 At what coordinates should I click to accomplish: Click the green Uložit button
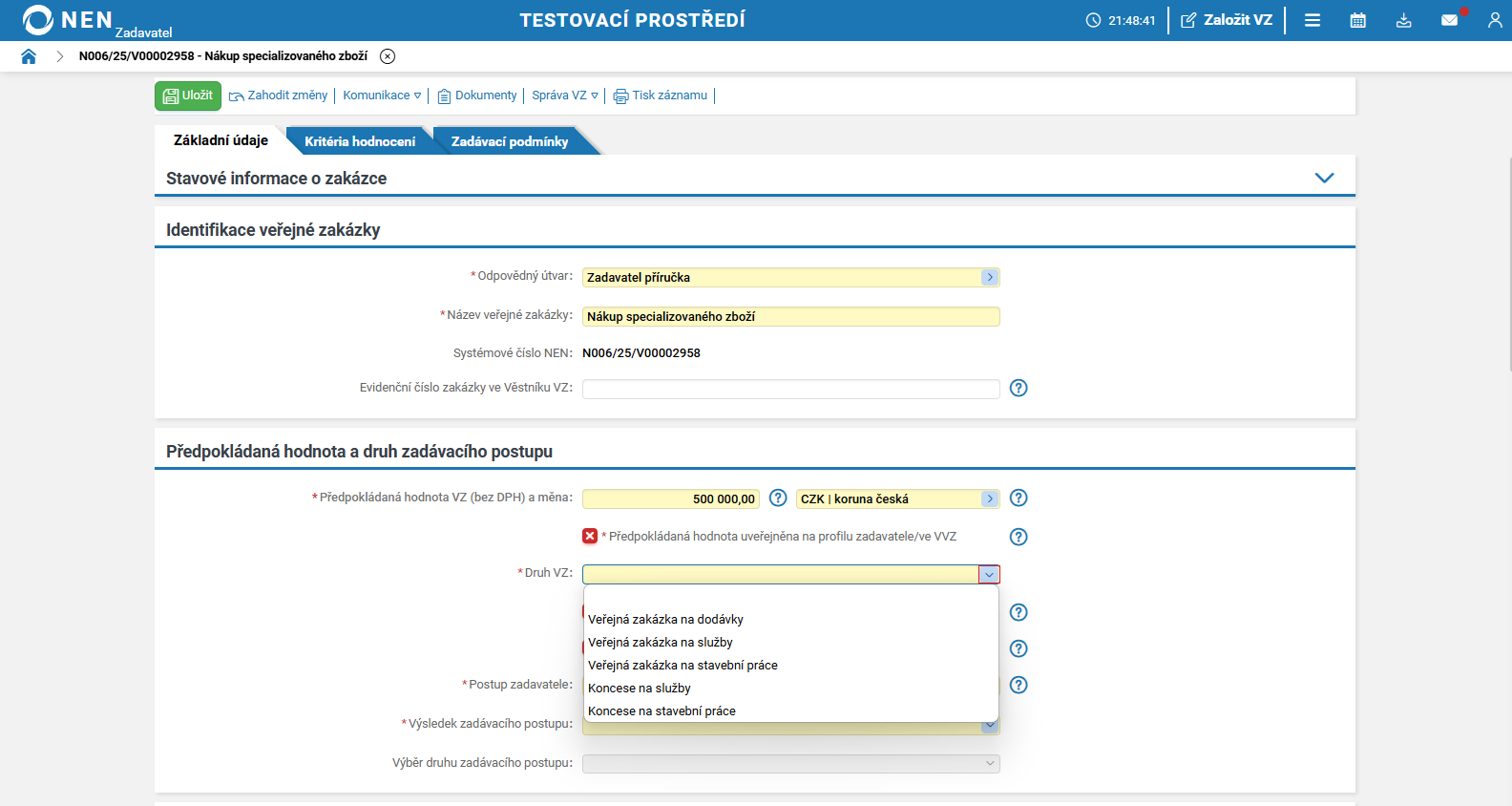point(188,95)
